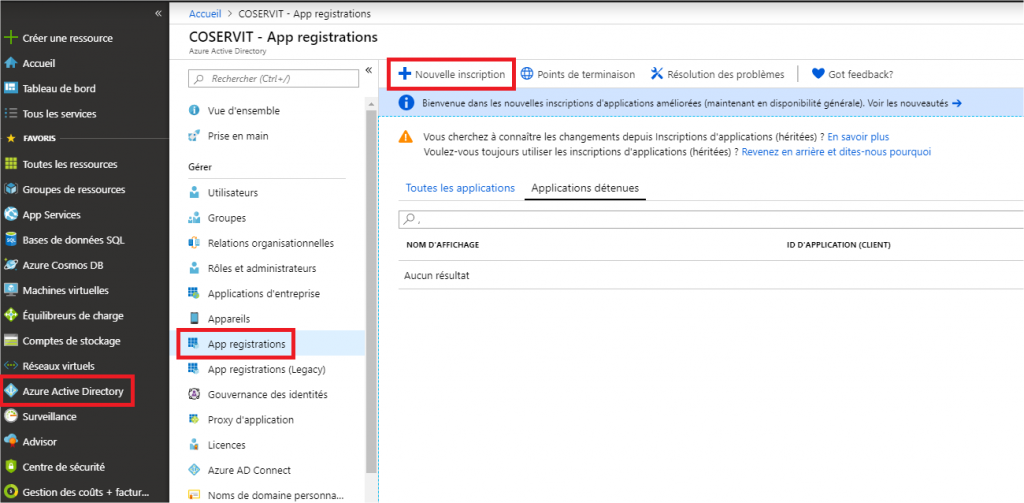Open Machines virtuelles via its monitor icon
1024x503 pixels.
coord(10,290)
